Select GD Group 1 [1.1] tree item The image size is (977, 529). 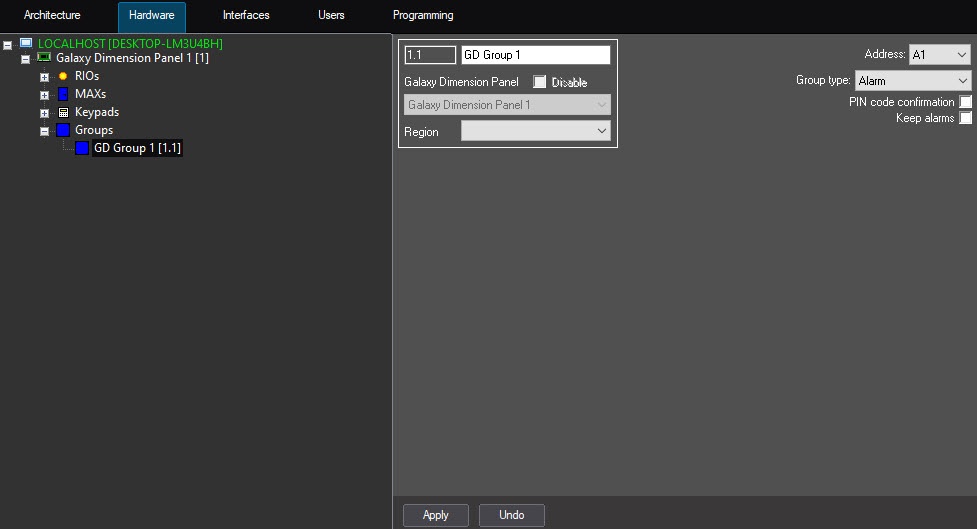(x=137, y=148)
